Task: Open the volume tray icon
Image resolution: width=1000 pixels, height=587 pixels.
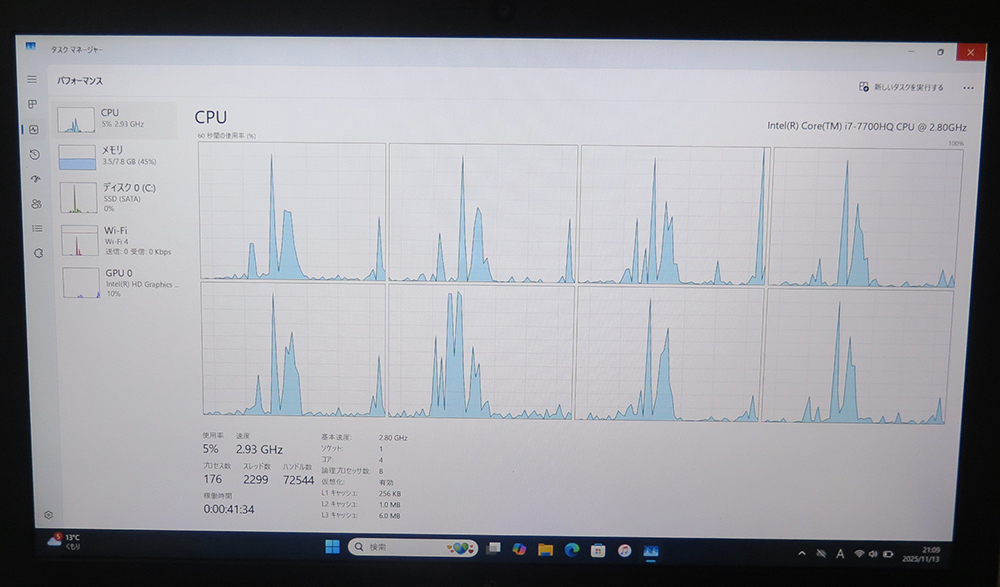Action: click(x=872, y=554)
